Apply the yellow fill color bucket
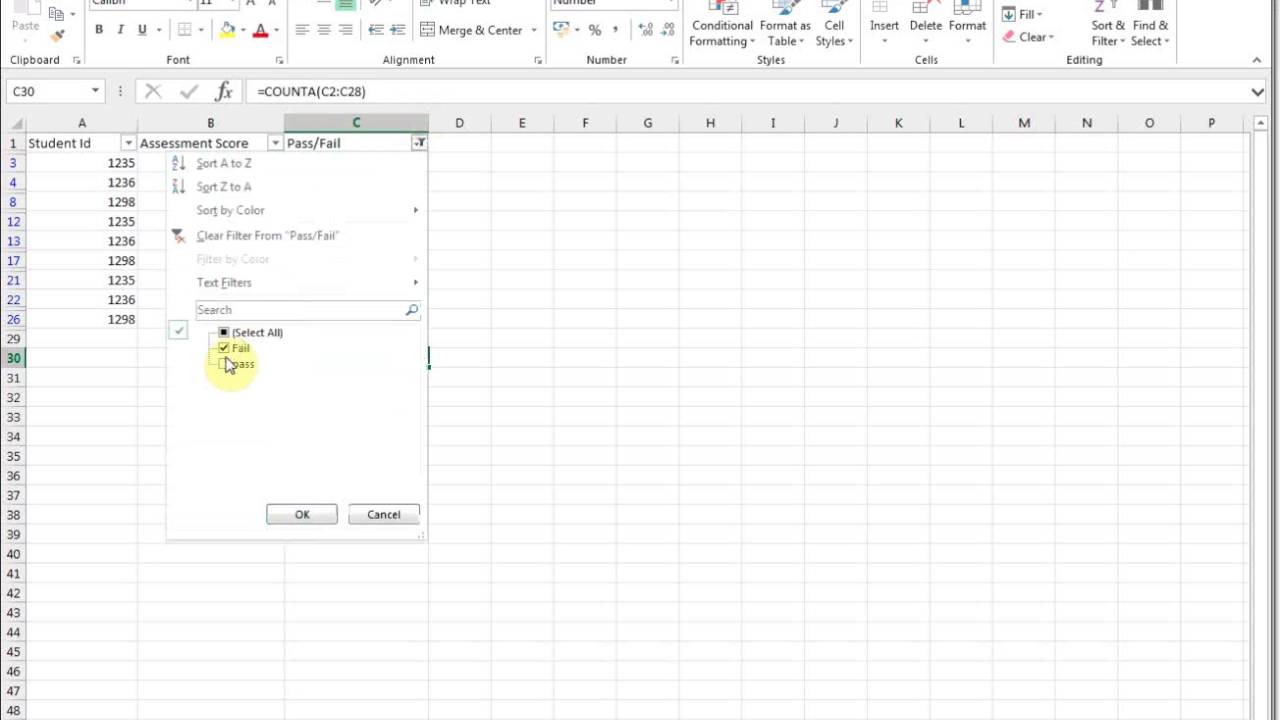Image resolution: width=1280 pixels, height=720 pixels. click(x=227, y=30)
